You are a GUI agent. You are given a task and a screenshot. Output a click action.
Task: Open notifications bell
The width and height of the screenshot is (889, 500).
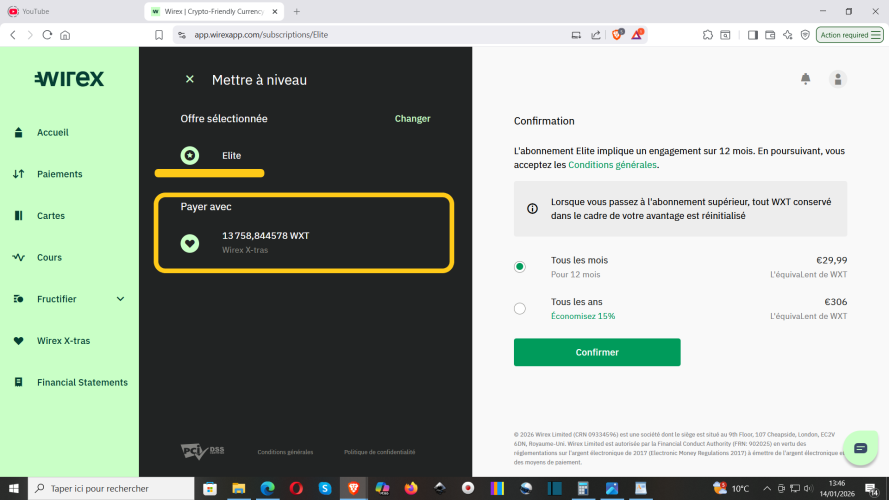click(x=805, y=79)
